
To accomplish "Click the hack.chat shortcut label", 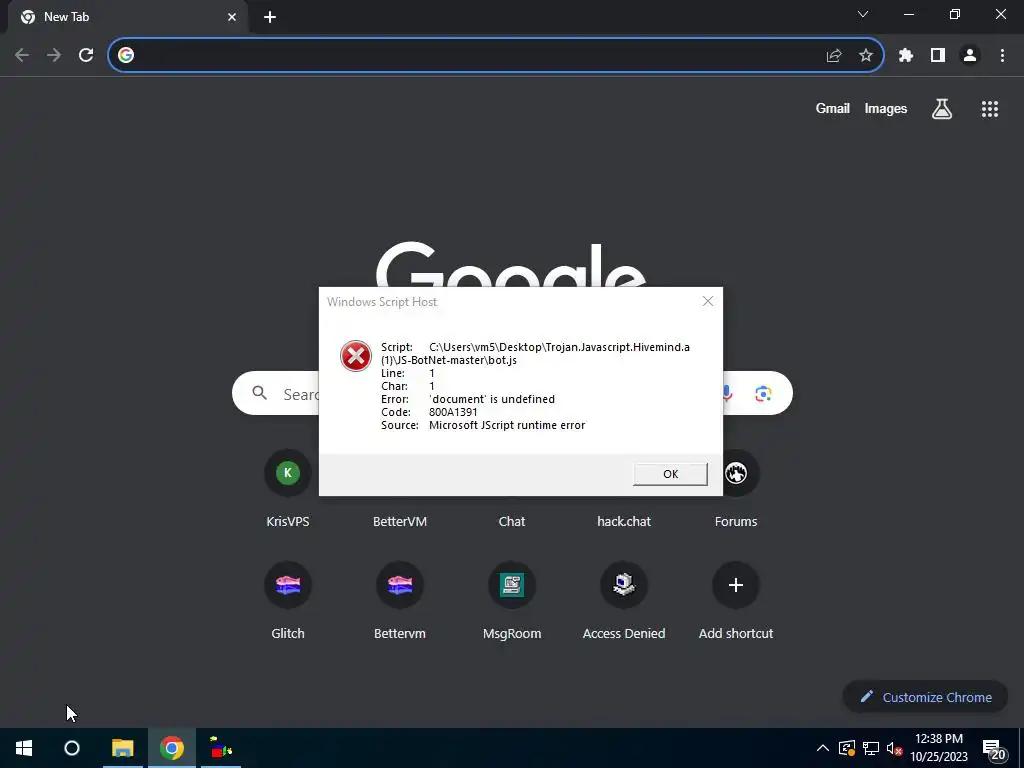I will [624, 522].
